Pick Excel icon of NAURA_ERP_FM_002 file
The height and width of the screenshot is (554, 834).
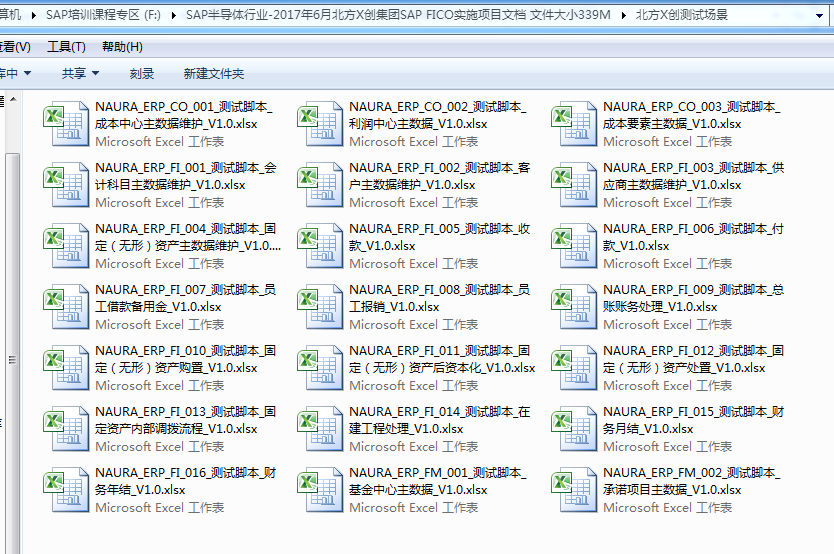pos(574,490)
